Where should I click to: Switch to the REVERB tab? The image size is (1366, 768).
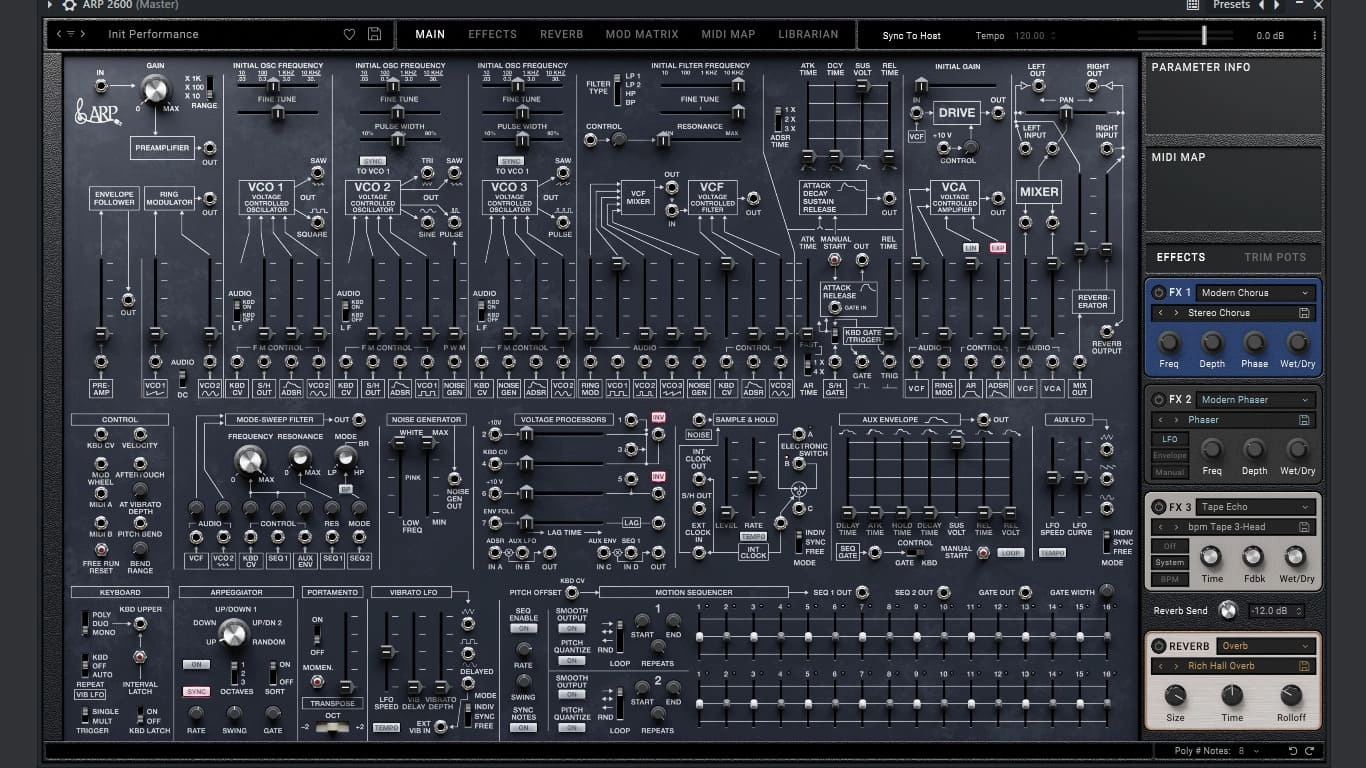tap(562, 34)
